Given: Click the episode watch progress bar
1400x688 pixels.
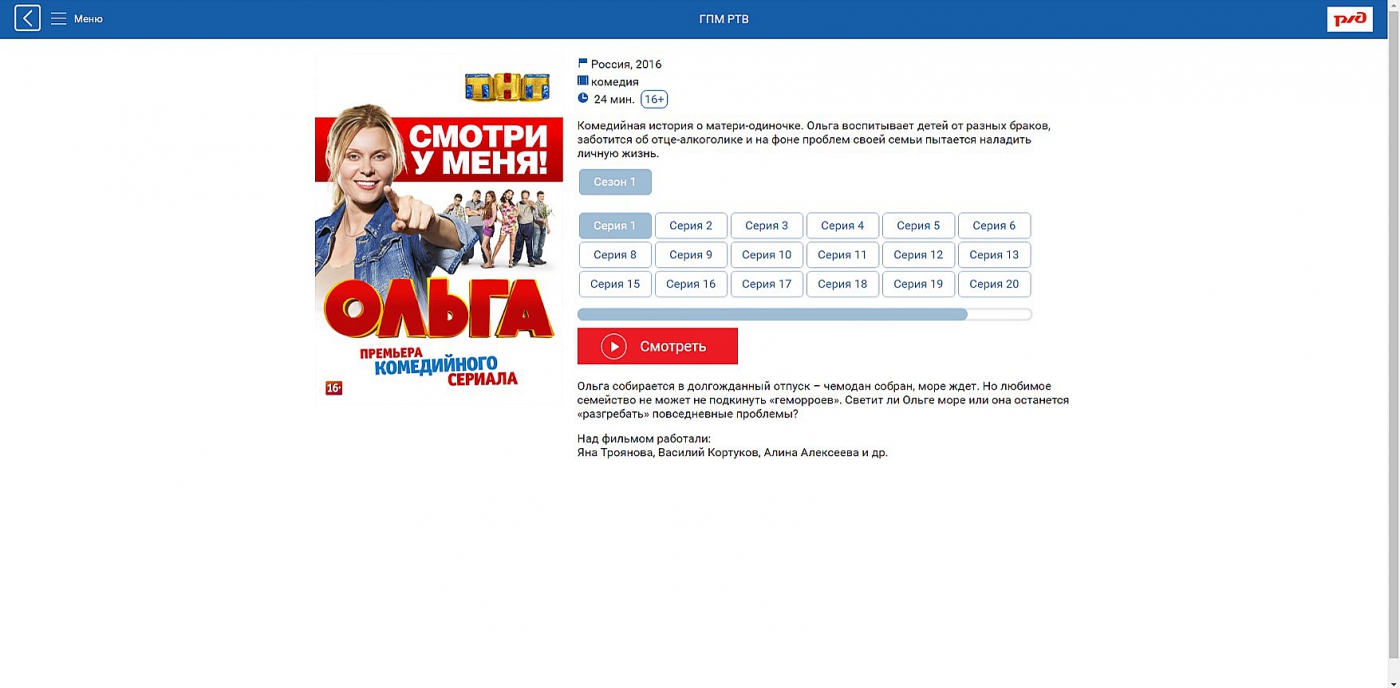Looking at the screenshot, I should click(804, 314).
